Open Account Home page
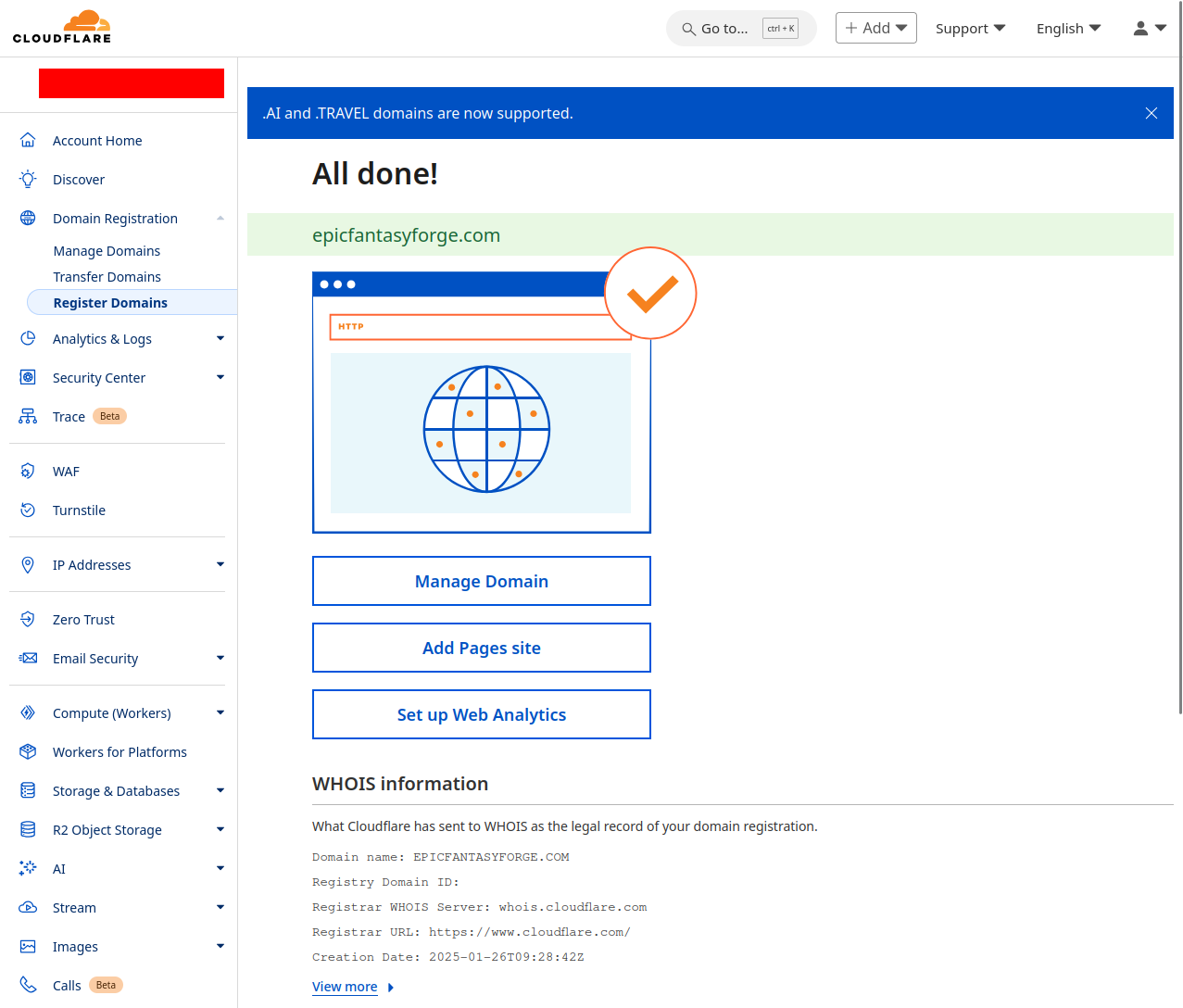1183x1008 pixels. (97, 141)
